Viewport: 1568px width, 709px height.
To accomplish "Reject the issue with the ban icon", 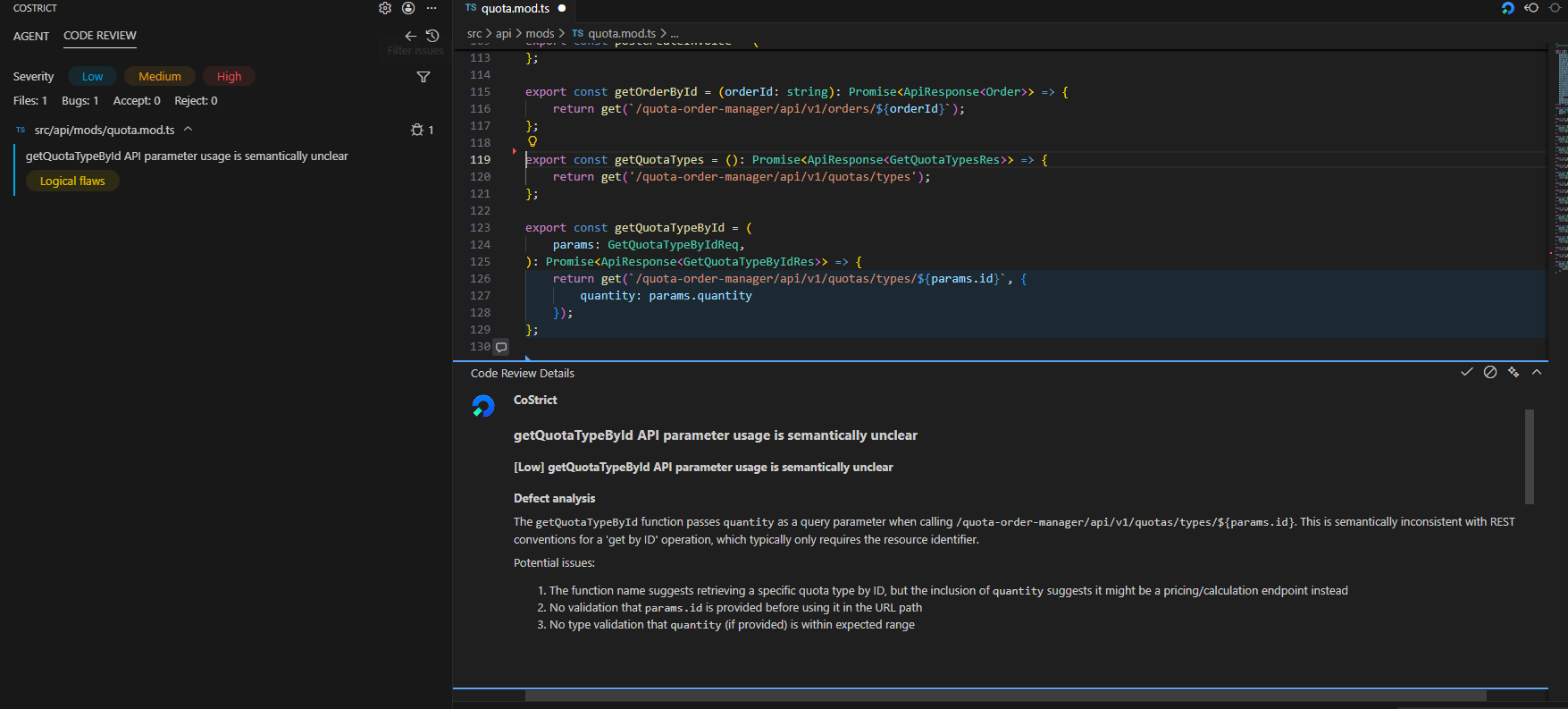I will click(1490, 372).
